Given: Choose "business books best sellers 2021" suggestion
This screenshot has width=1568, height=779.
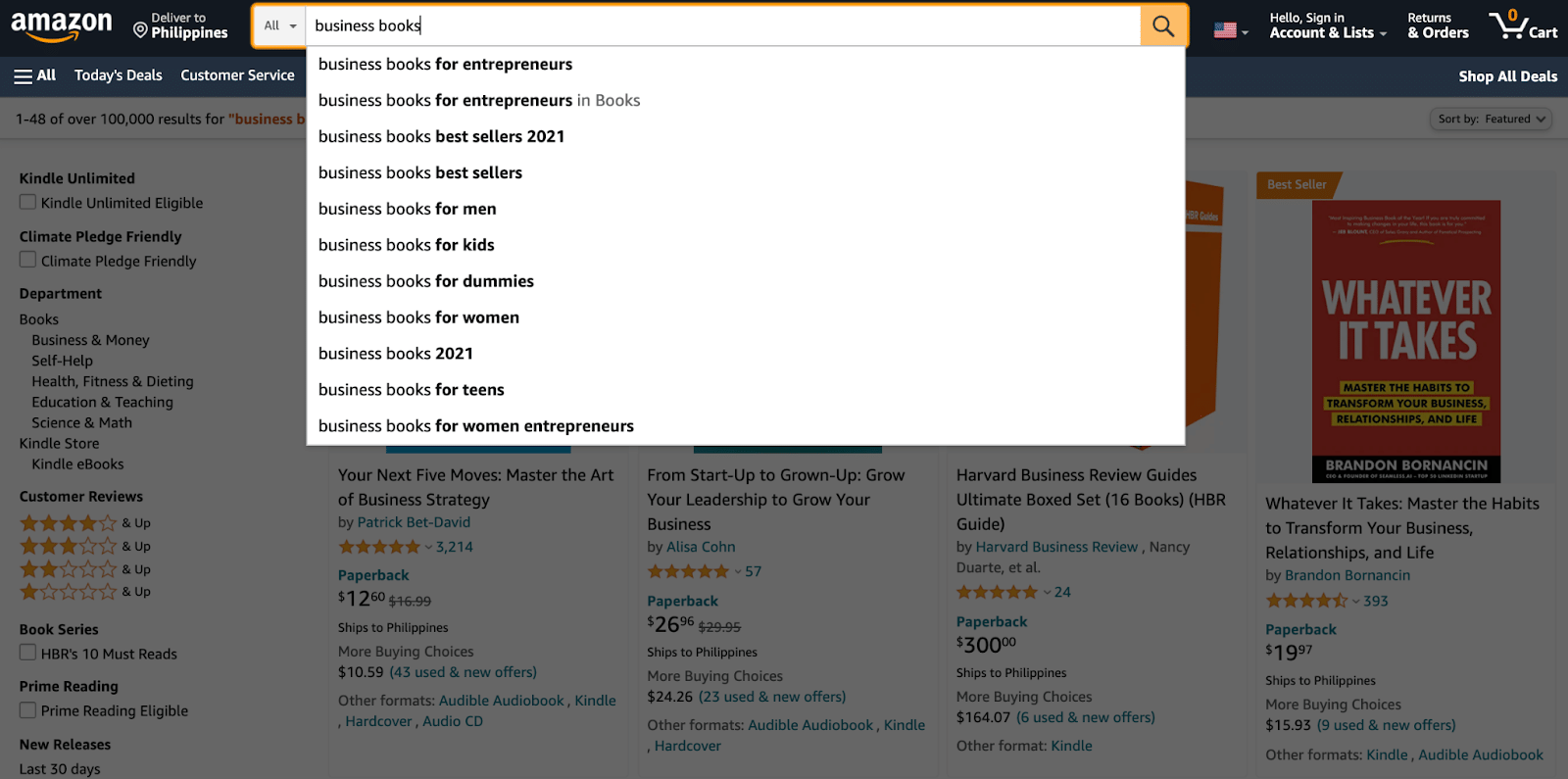Looking at the screenshot, I should (x=441, y=136).
